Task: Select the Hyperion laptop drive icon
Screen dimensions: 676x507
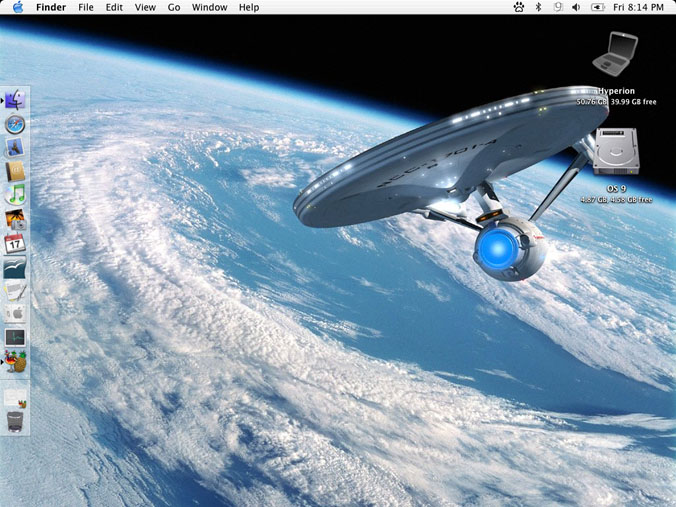Action: 616,54
